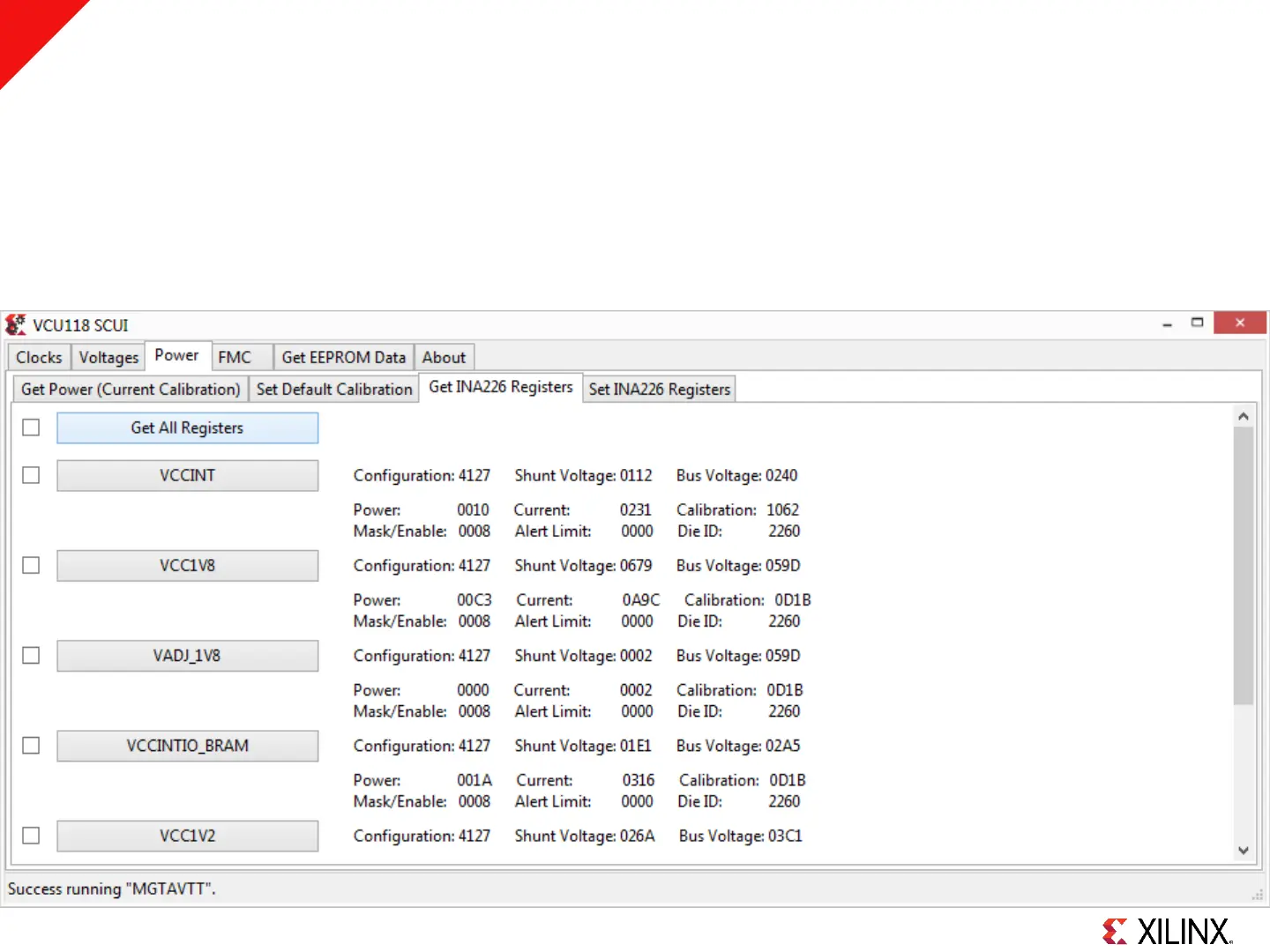Image resolution: width=1270 pixels, height=952 pixels.
Task: Maximize the VCU118 SCUI window
Action: [1197, 323]
